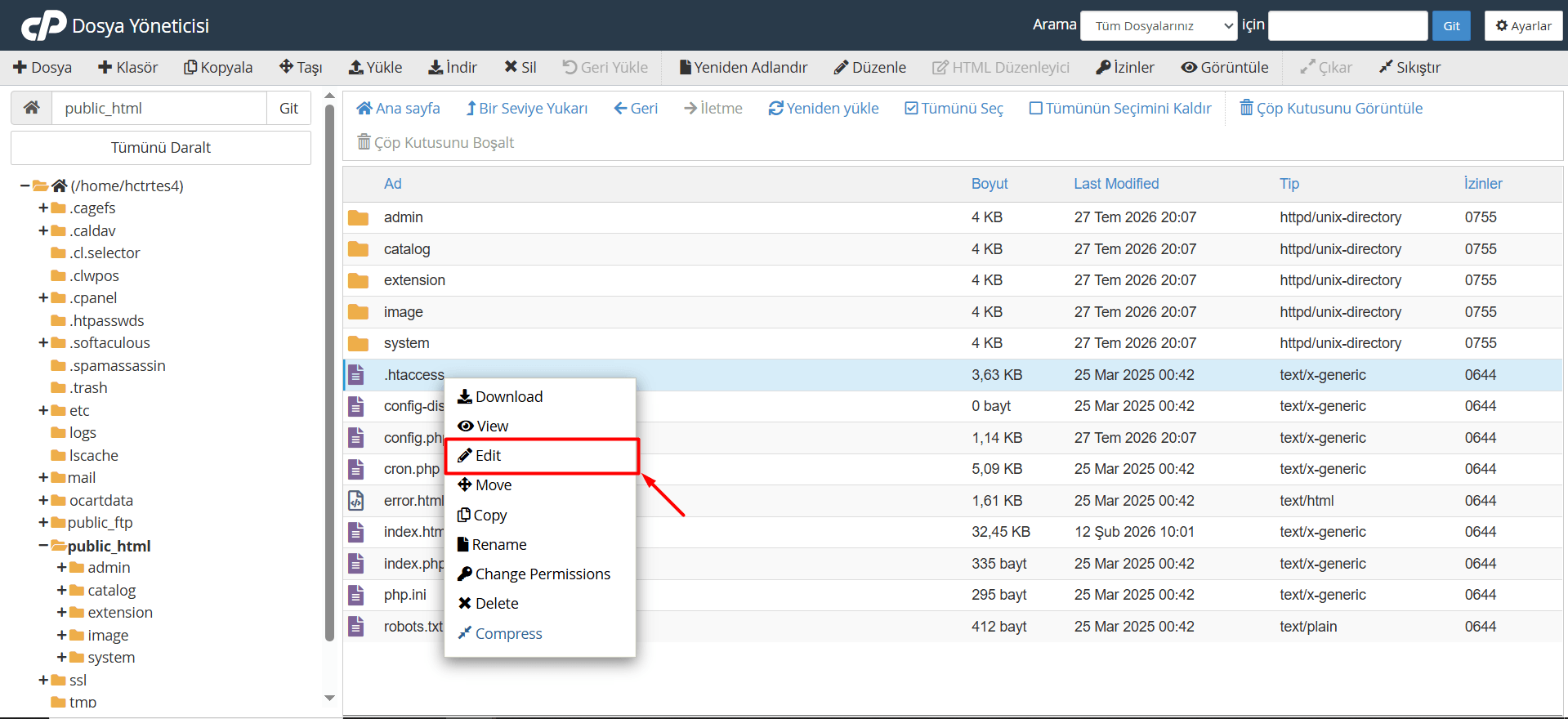
Task: Click the catalog folder icon in list
Action: pos(358,249)
